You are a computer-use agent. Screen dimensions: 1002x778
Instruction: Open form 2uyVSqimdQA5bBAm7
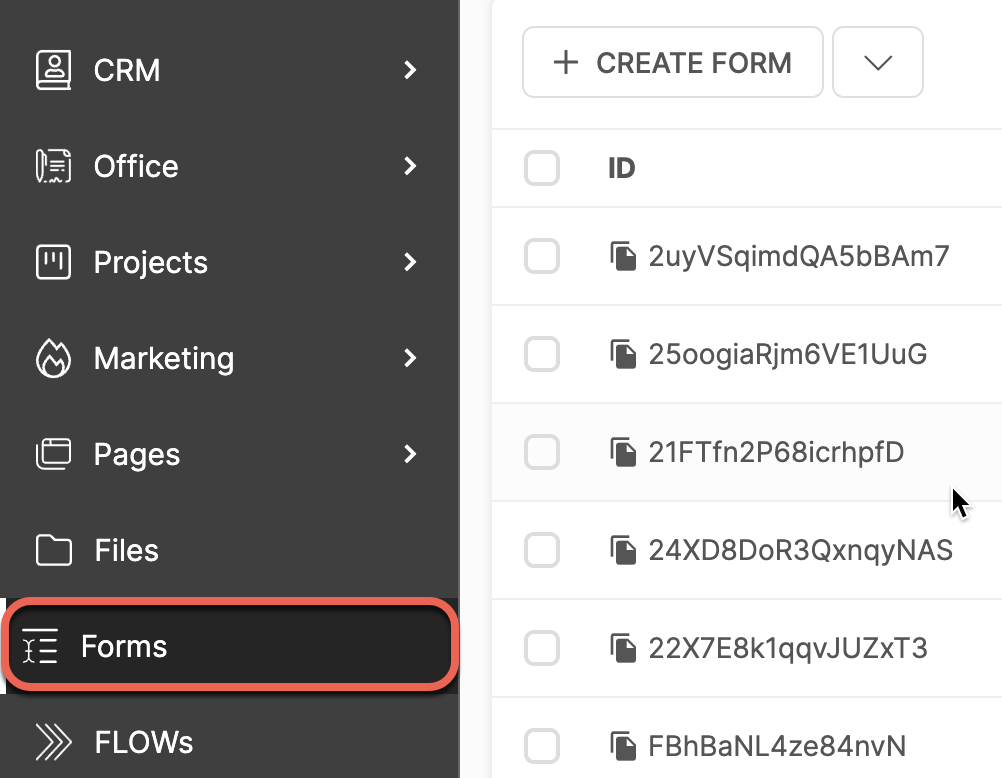pyautogui.click(x=799, y=256)
